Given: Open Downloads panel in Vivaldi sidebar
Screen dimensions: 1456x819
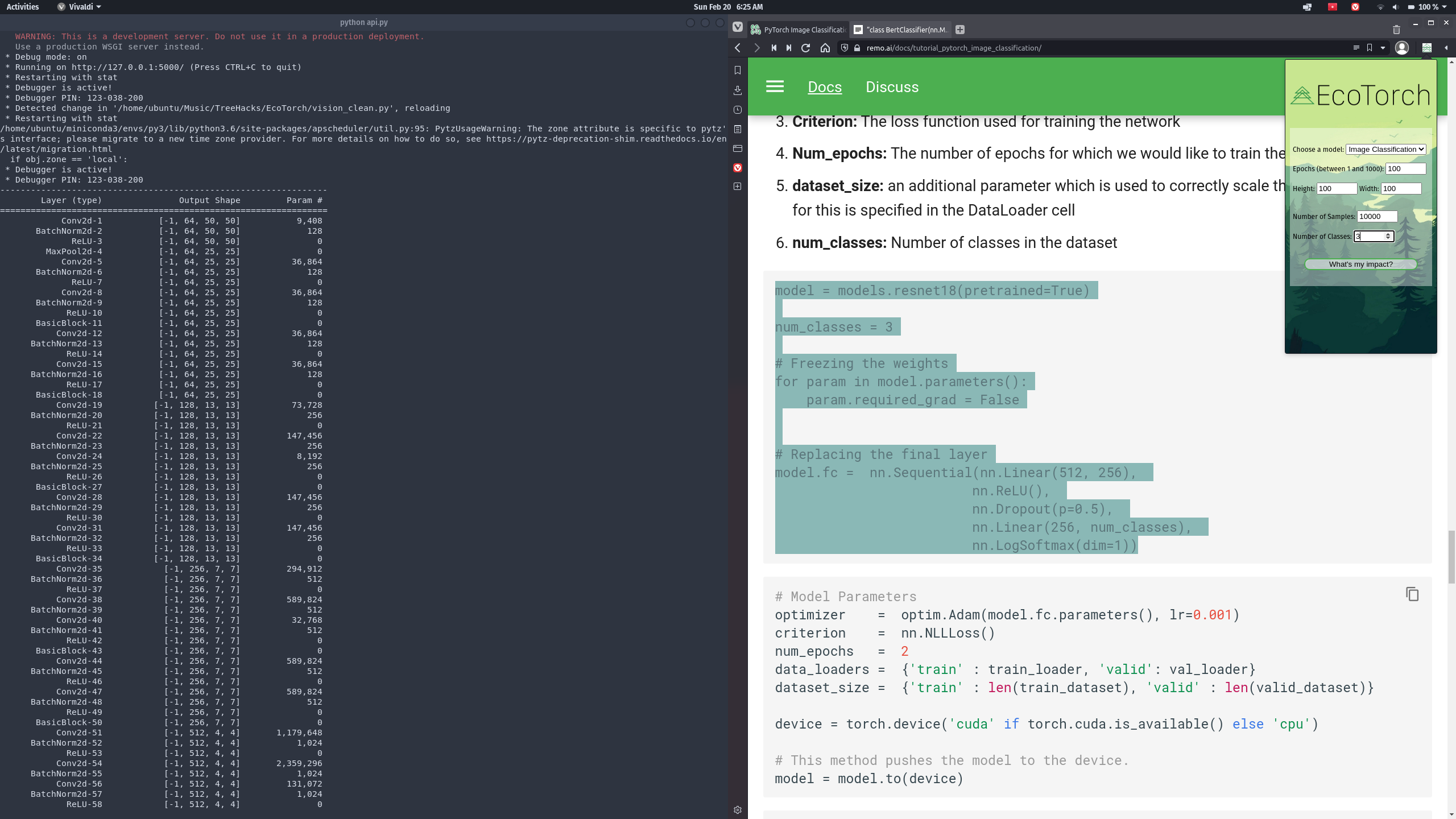Looking at the screenshot, I should 738,90.
